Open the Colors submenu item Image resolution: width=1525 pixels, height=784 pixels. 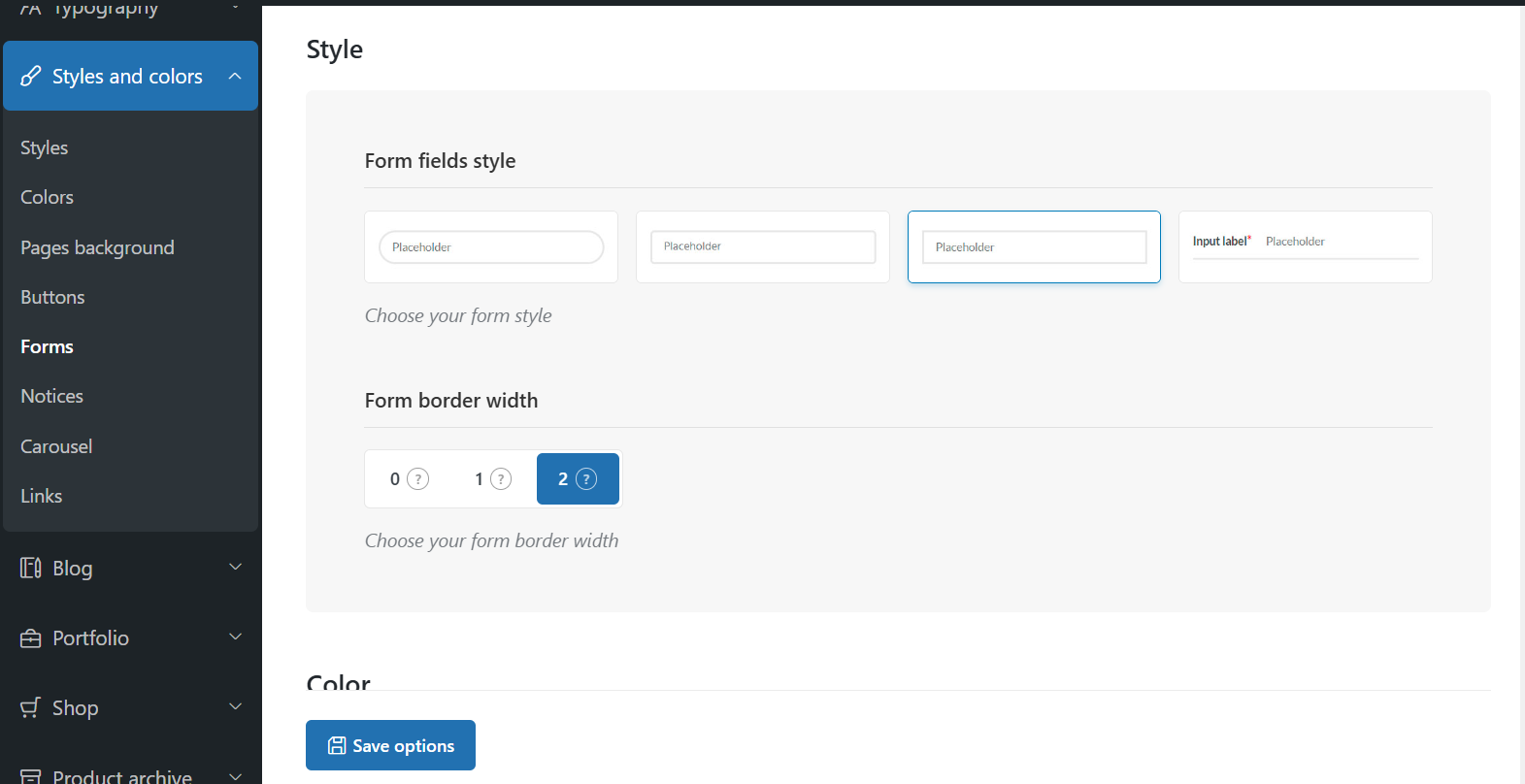point(47,197)
